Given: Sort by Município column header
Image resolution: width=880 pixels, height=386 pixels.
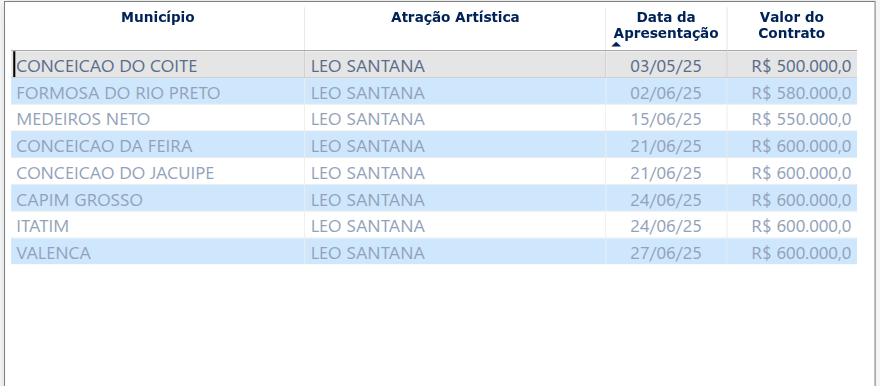Looking at the screenshot, I should [x=158, y=17].
